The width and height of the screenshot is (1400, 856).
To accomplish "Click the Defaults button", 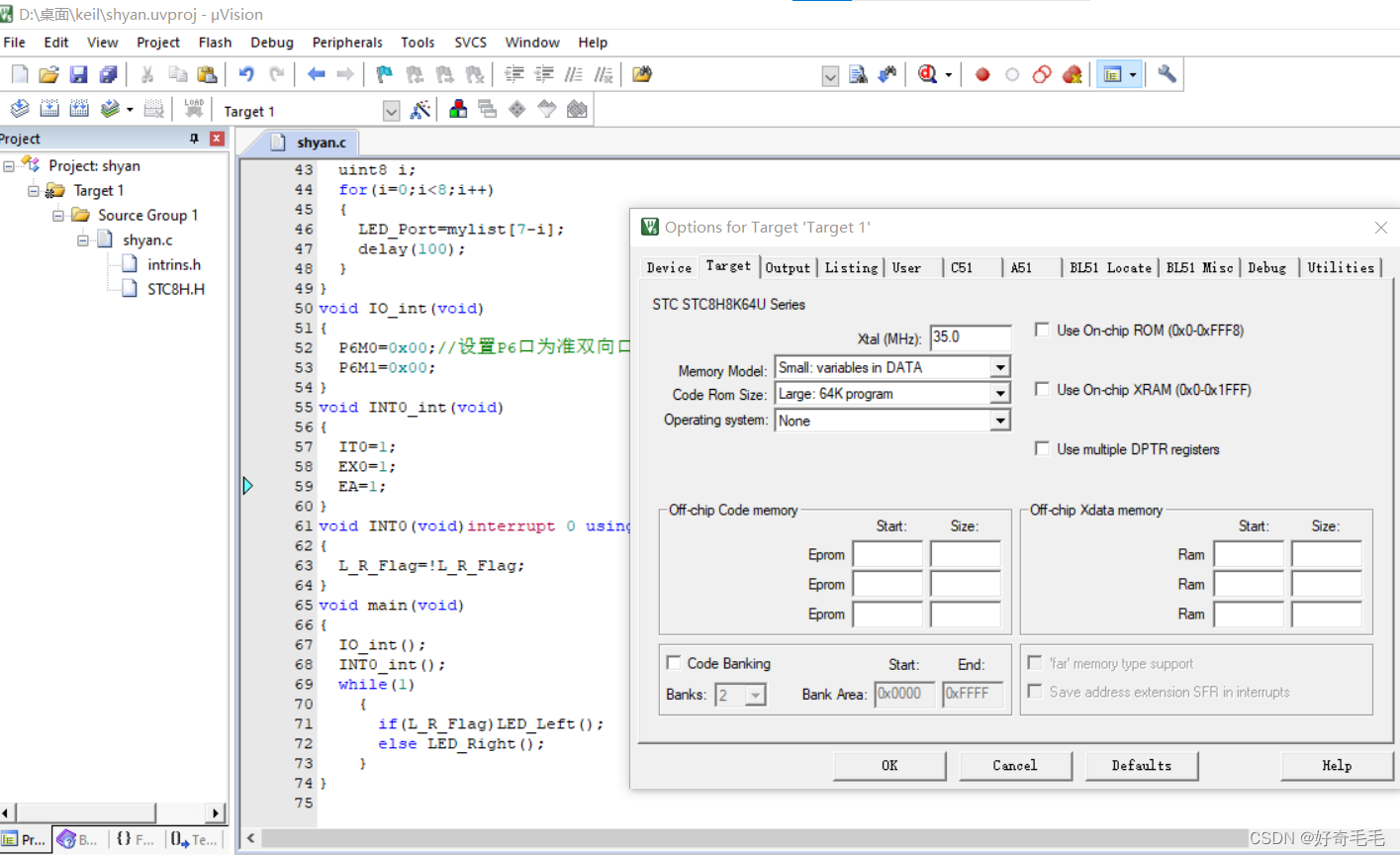I will [1141, 765].
